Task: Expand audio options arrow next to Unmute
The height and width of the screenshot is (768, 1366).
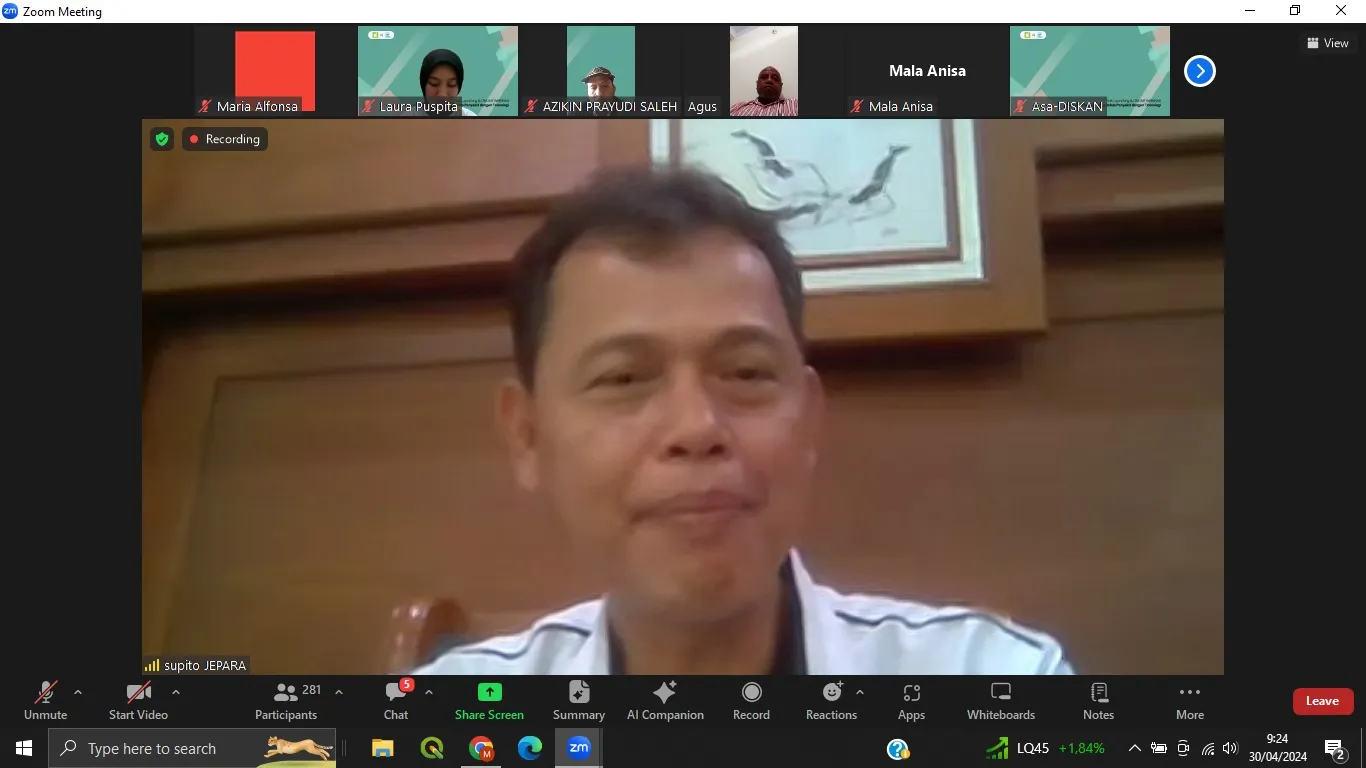Action: 78,692
